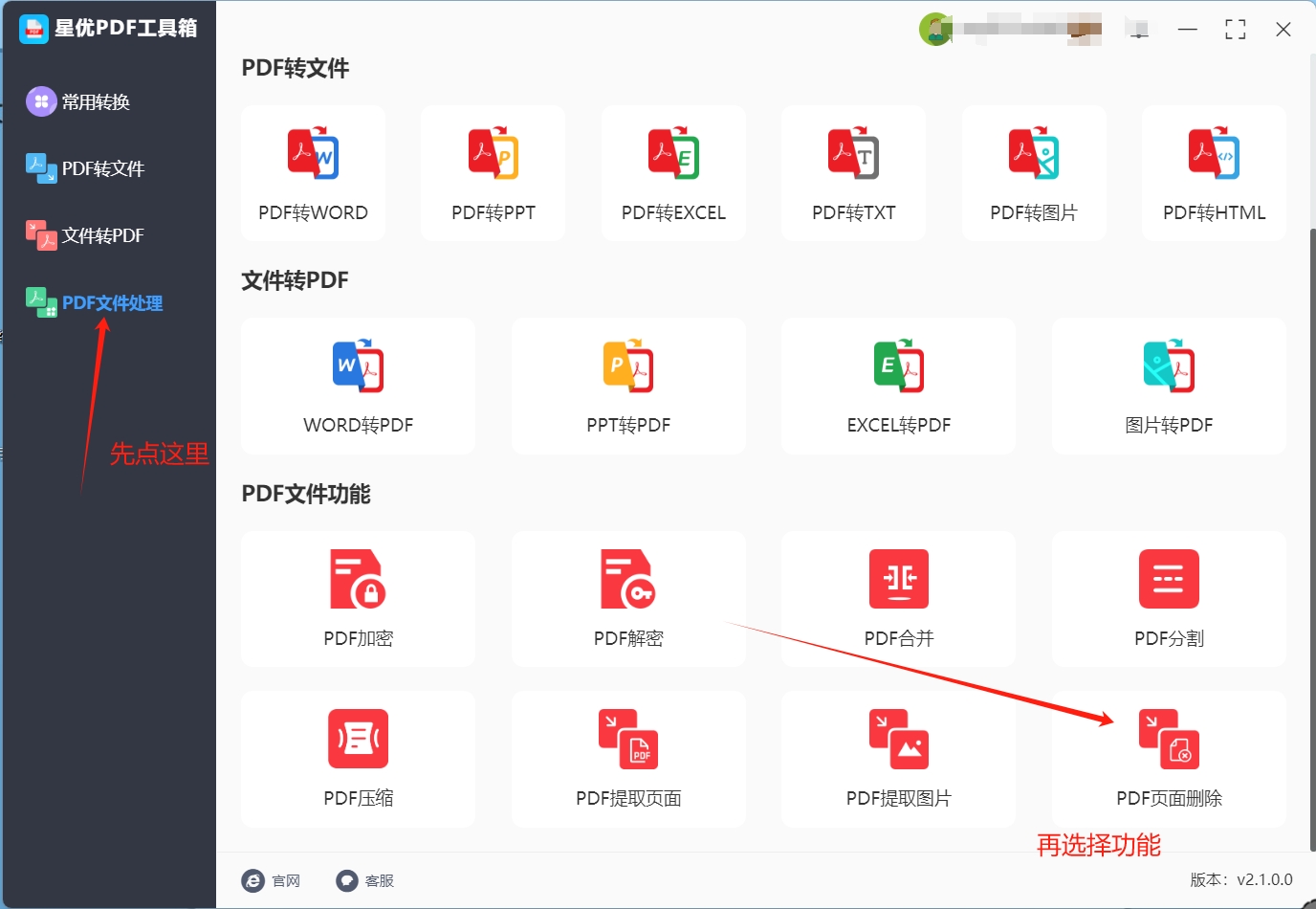This screenshot has height=909, width=1316.
Task: Open the WORD转PDF tool
Action: (358, 387)
